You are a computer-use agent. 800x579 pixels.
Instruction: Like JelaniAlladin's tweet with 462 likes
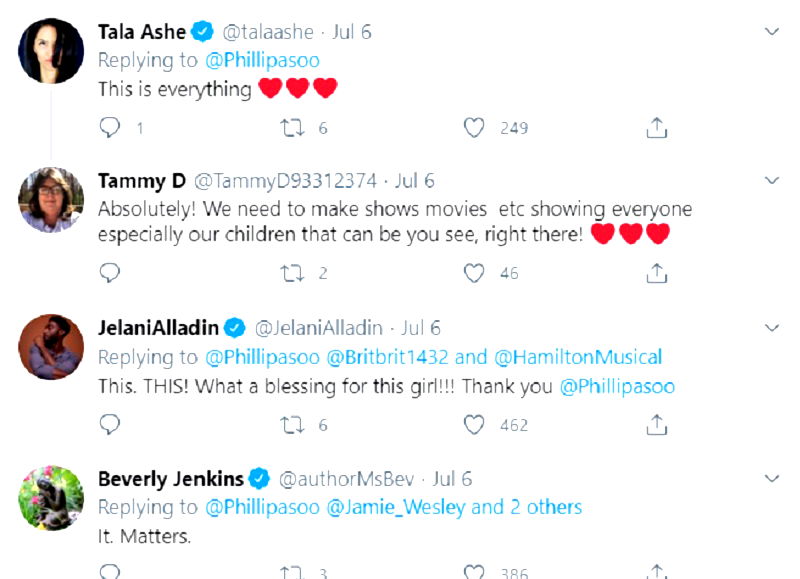tap(475, 425)
